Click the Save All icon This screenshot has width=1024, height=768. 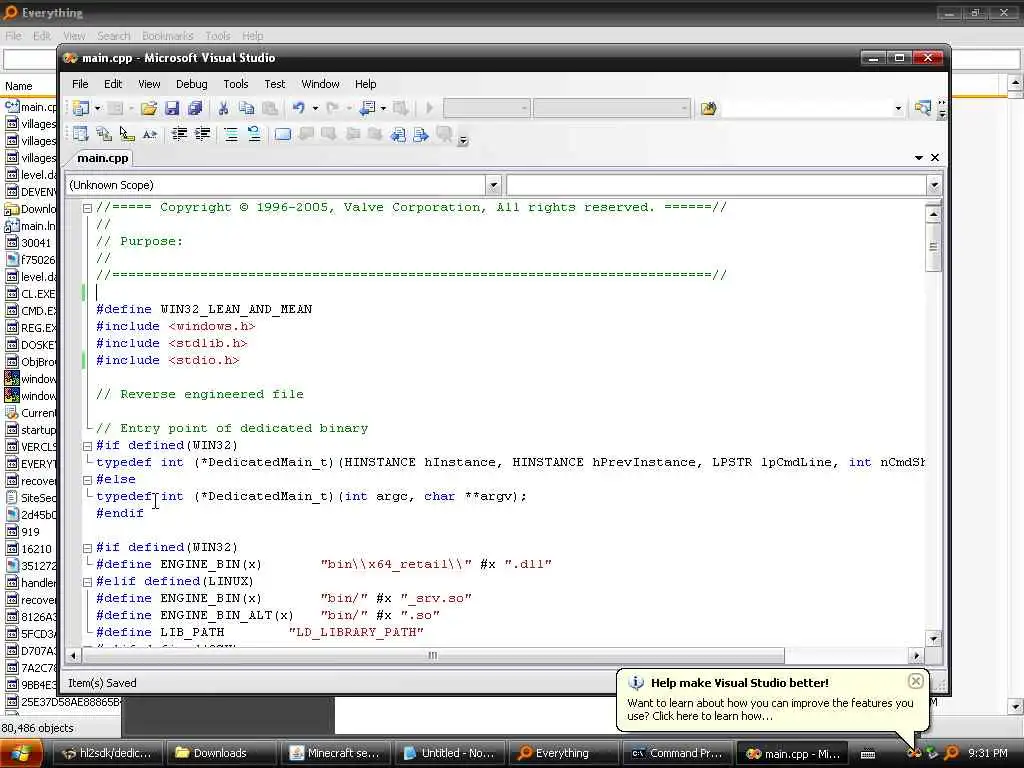(x=195, y=108)
